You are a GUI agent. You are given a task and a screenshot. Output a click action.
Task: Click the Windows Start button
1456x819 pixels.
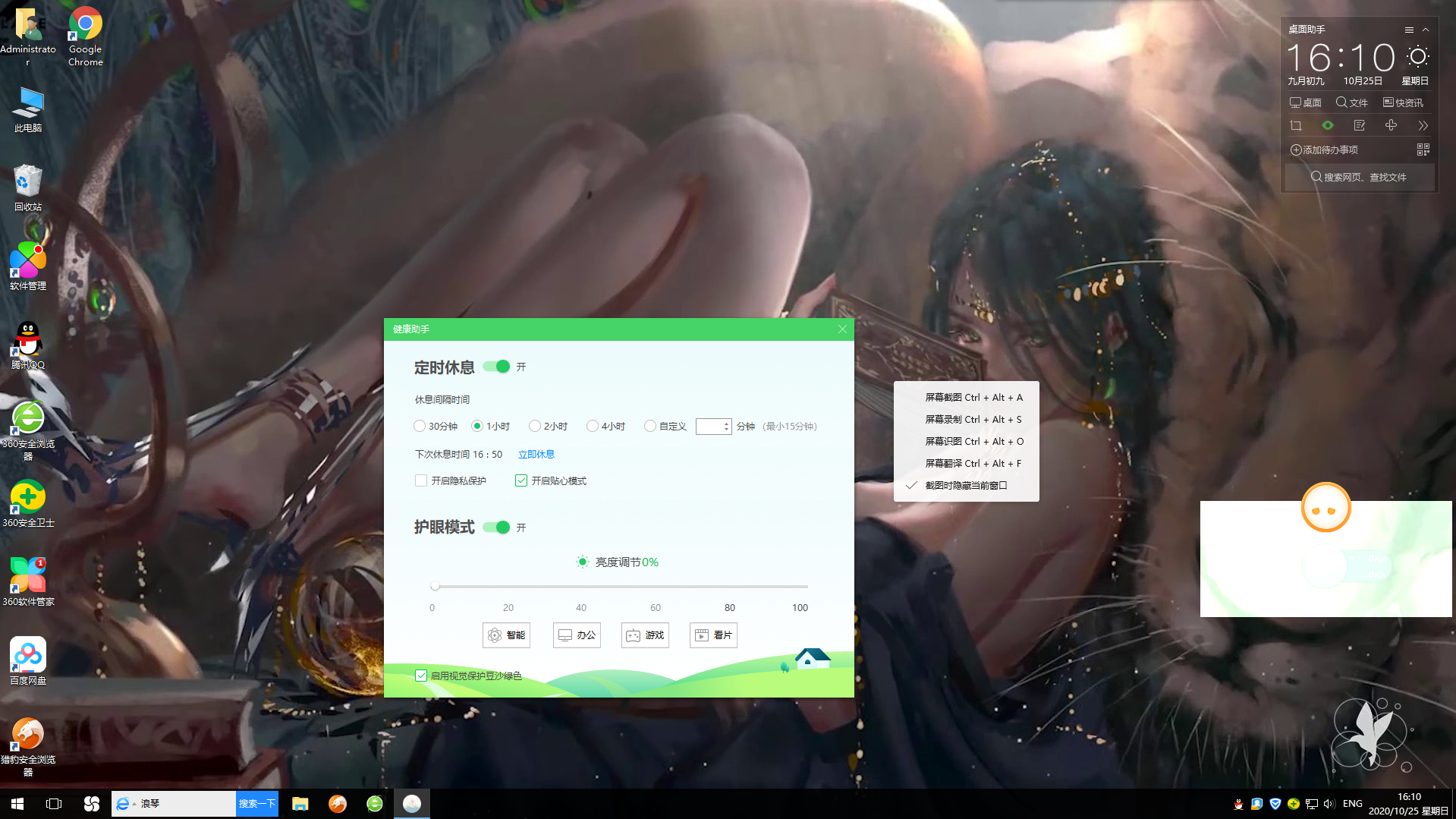click(x=17, y=804)
